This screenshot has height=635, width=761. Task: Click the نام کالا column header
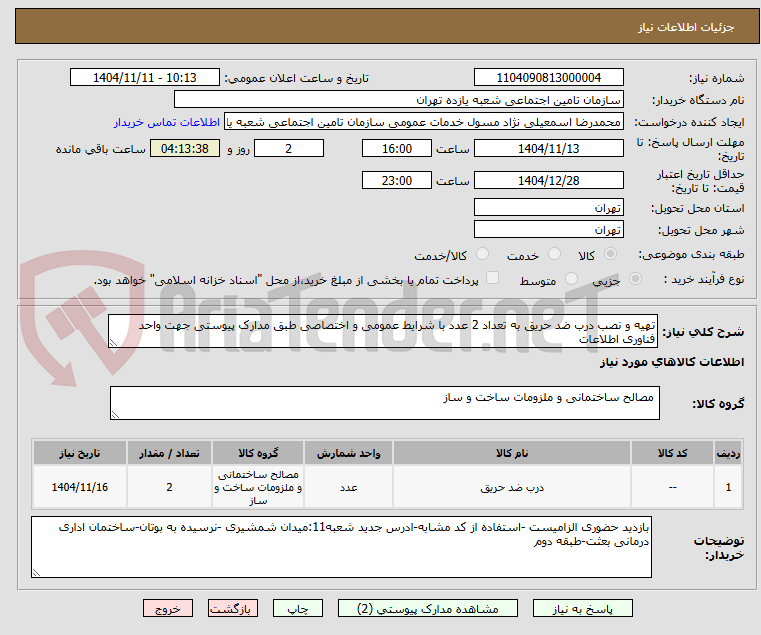pos(512,453)
